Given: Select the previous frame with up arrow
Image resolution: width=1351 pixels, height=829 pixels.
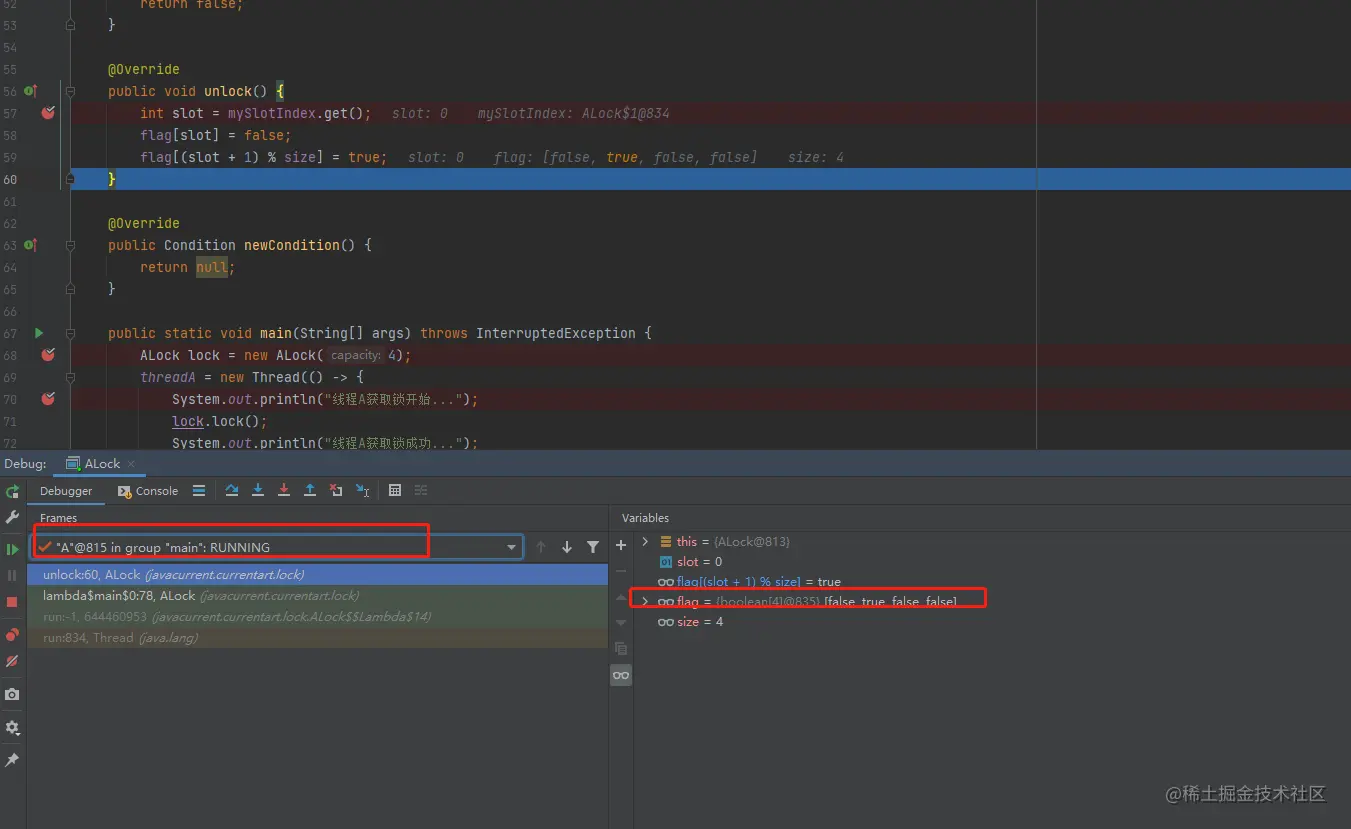Looking at the screenshot, I should click(x=541, y=547).
